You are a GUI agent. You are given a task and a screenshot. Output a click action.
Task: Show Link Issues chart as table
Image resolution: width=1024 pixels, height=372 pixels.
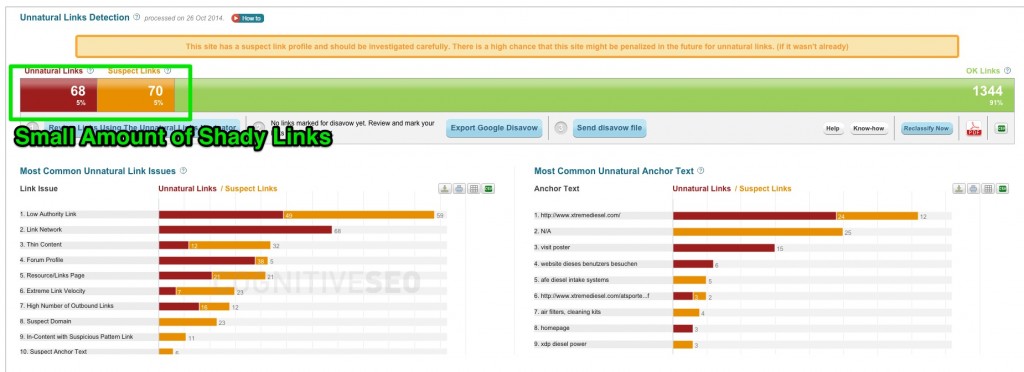(x=474, y=189)
